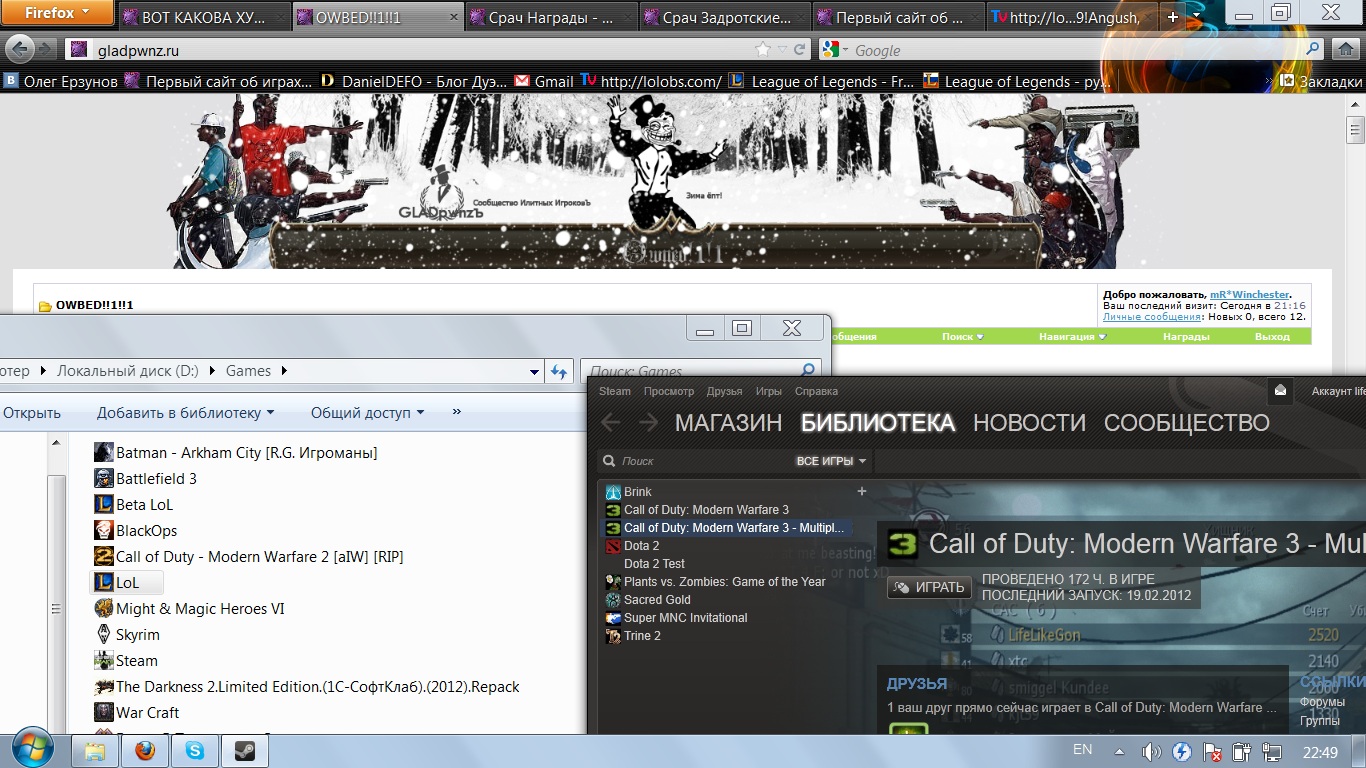
Task: Open the Добавить в библиотеку dropdown
Action: (x=185, y=412)
